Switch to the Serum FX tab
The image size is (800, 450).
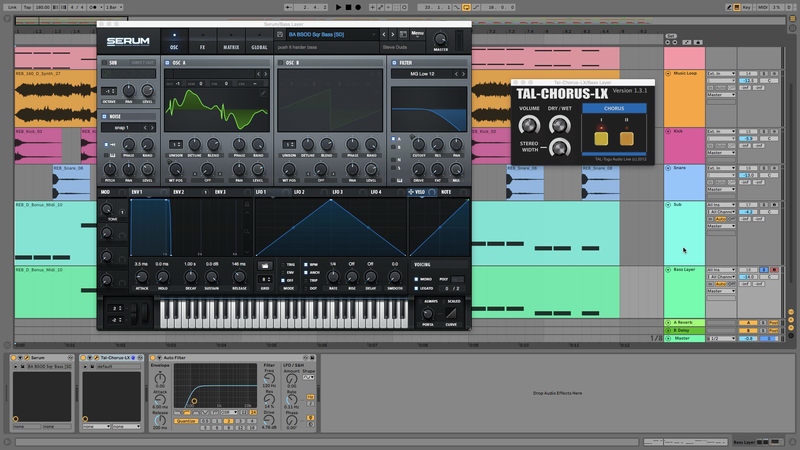tap(203, 42)
